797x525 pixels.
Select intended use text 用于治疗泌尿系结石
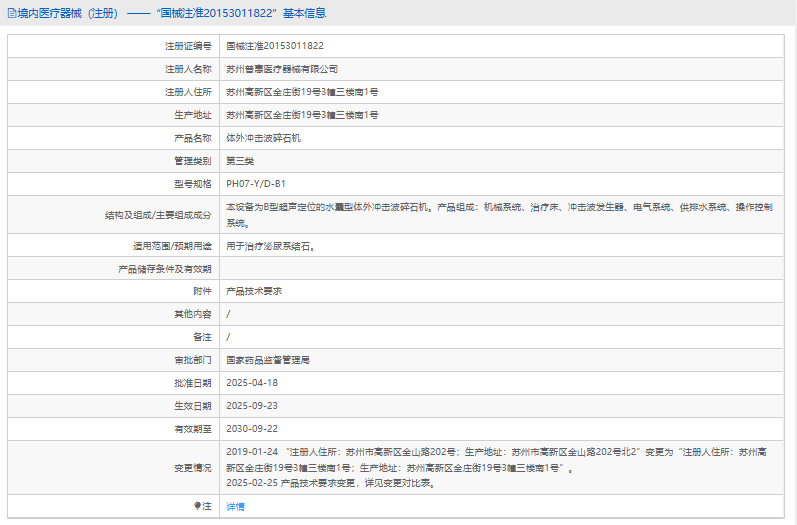(x=270, y=246)
